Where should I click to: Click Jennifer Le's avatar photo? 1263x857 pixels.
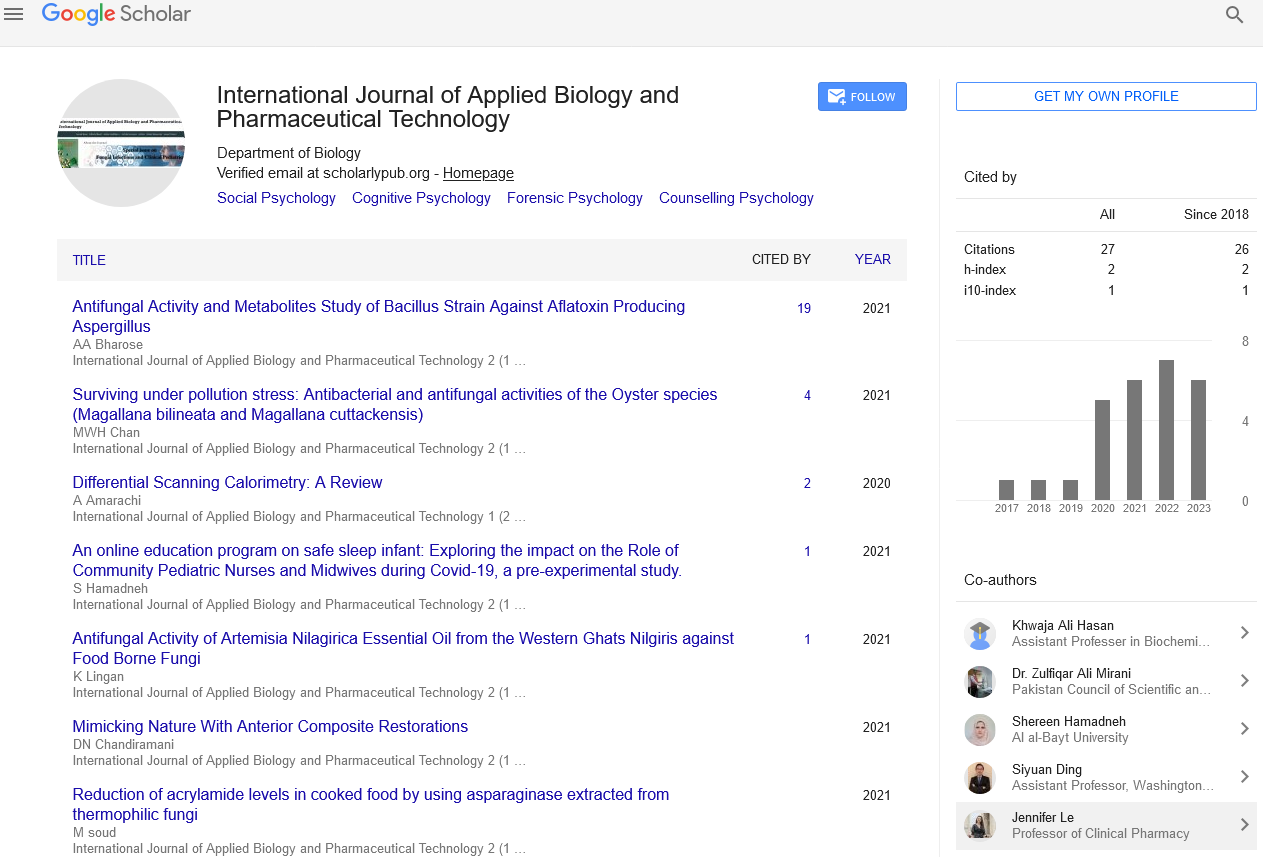click(x=979, y=826)
